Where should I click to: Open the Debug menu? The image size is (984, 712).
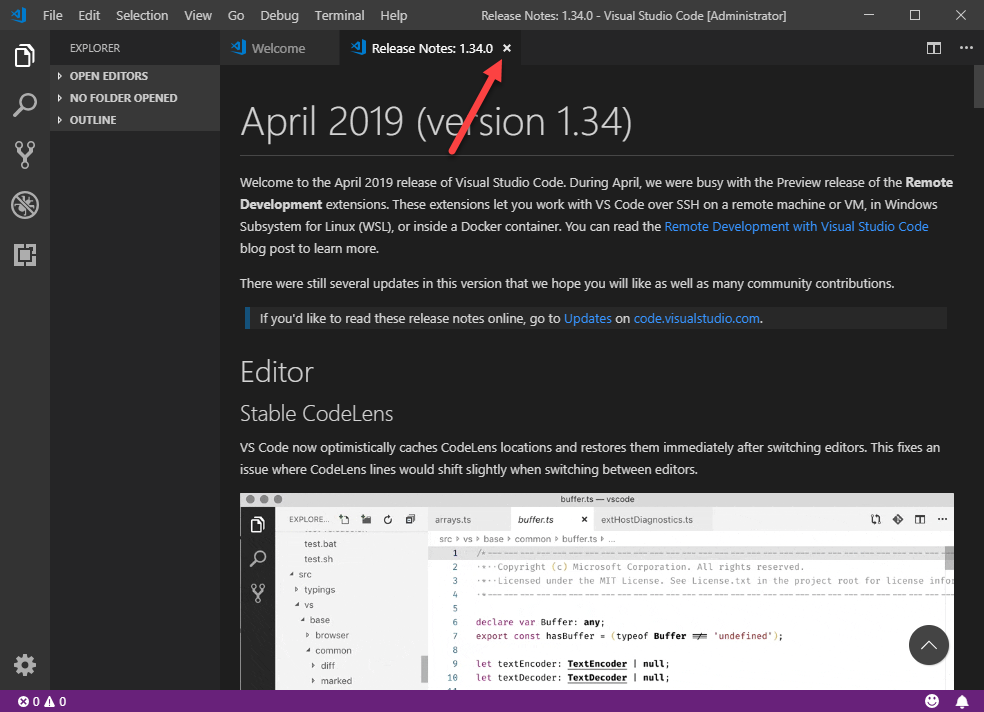point(279,15)
